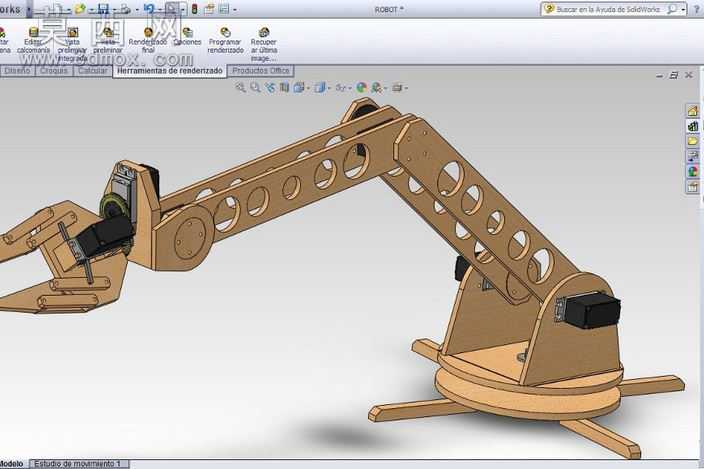The height and width of the screenshot is (469, 704).
Task: Expand the Open file dropdown arrow
Action: pos(92,9)
